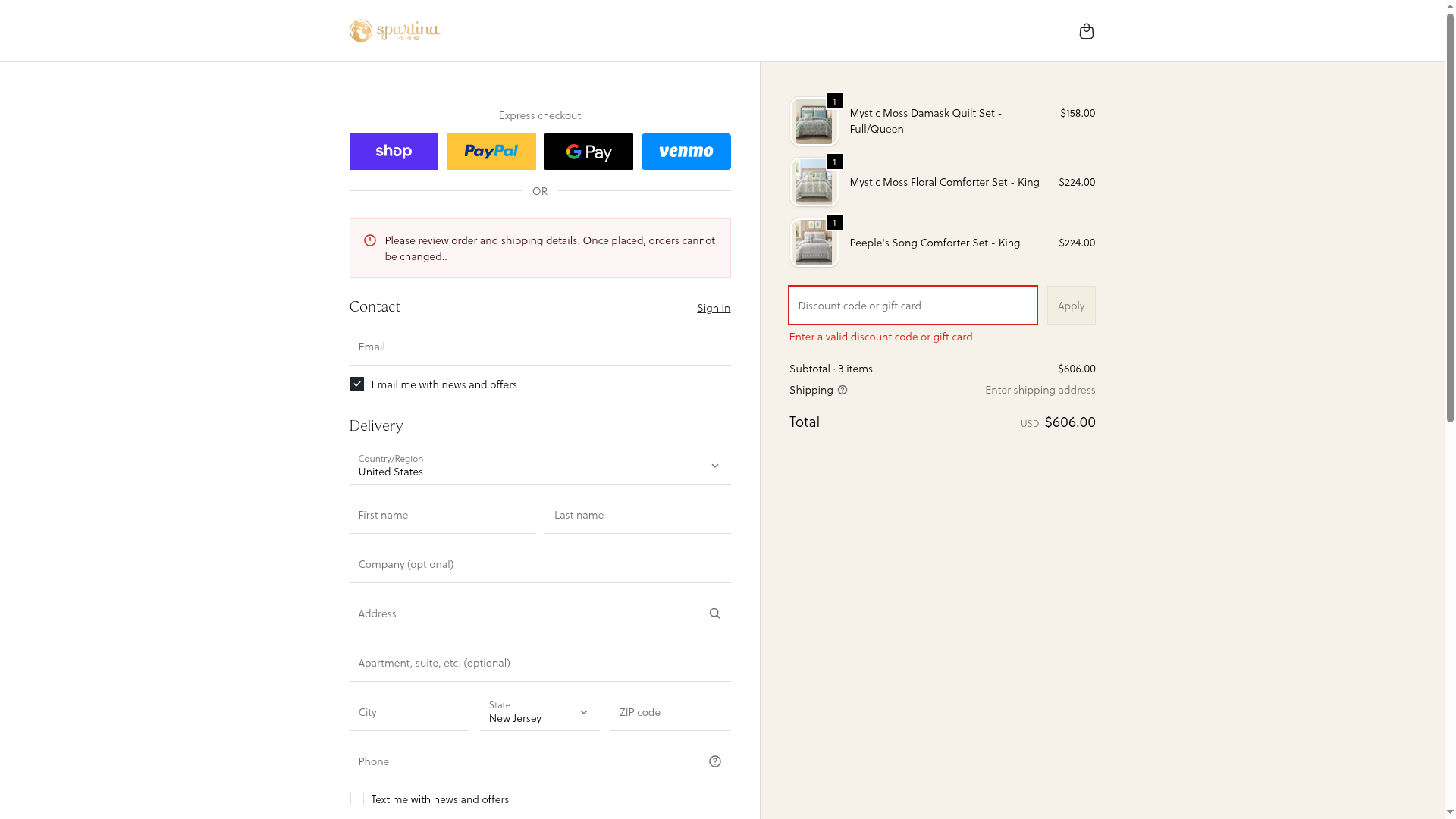The height and width of the screenshot is (819, 1456).
Task: Select Google Pay express checkout
Action: click(x=588, y=152)
